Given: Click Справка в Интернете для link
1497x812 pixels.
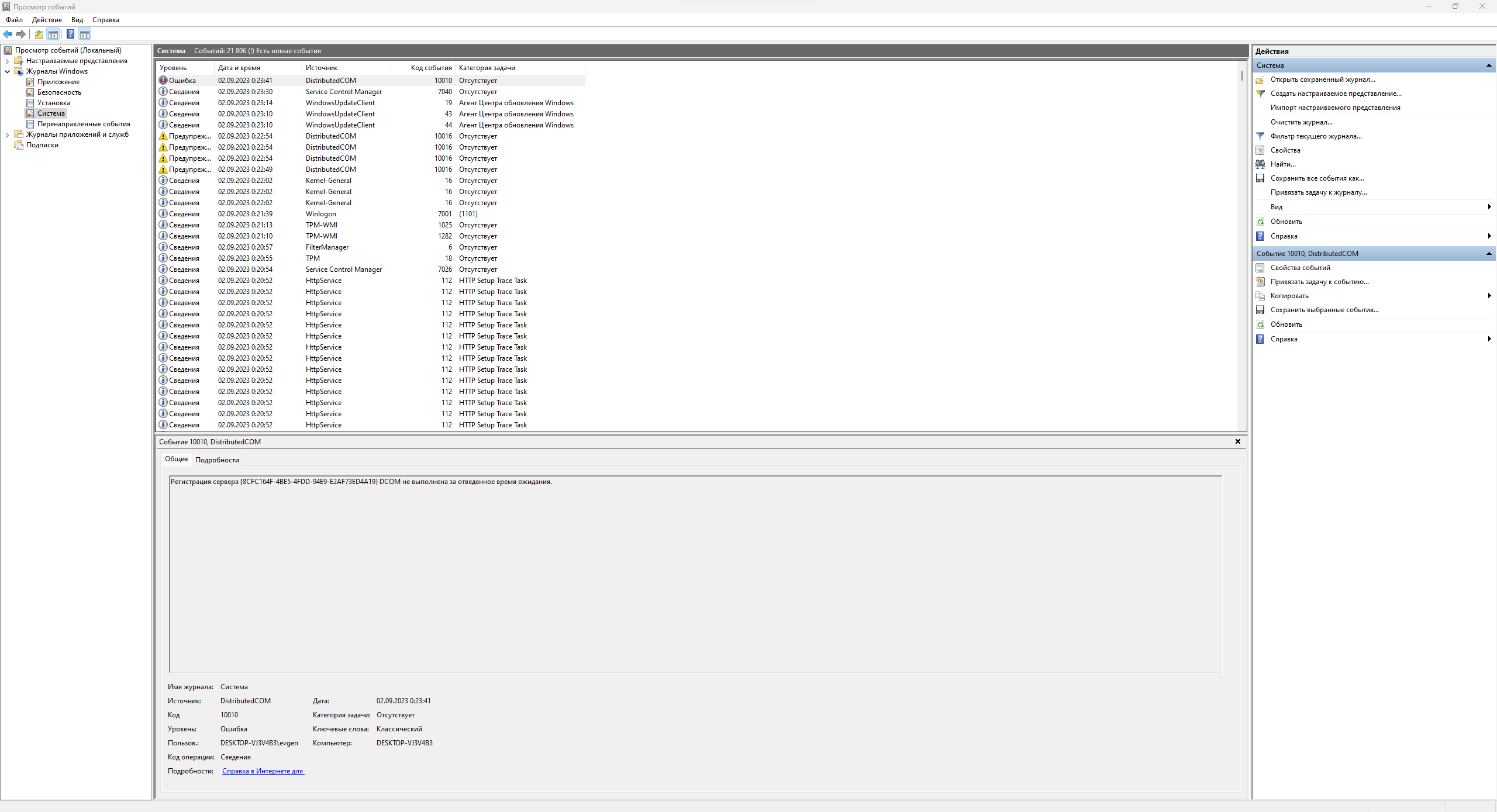Looking at the screenshot, I should point(262,771).
